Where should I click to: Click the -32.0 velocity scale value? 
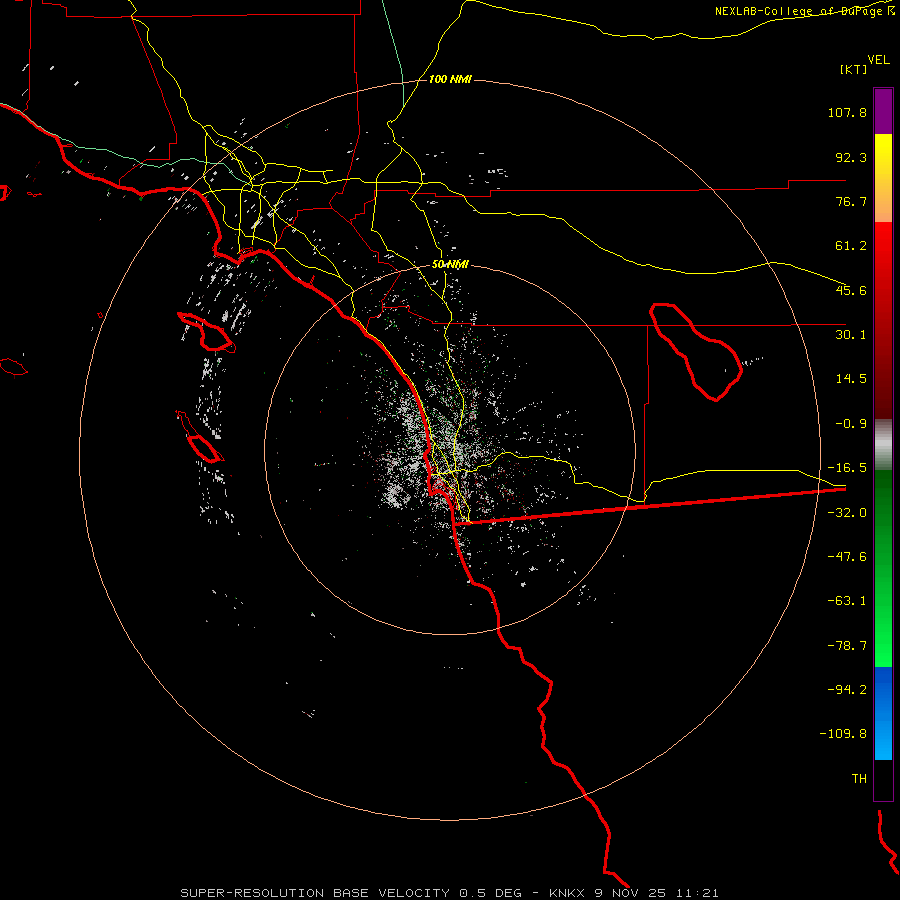[x=847, y=513]
